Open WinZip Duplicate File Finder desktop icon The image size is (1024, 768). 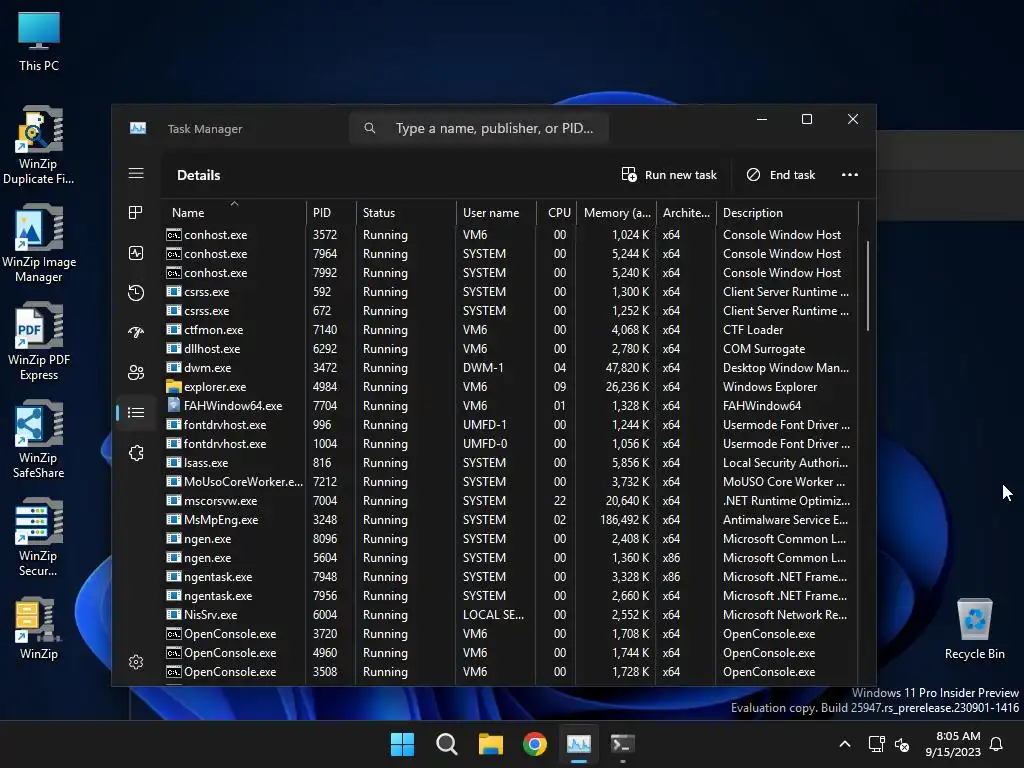point(39,145)
